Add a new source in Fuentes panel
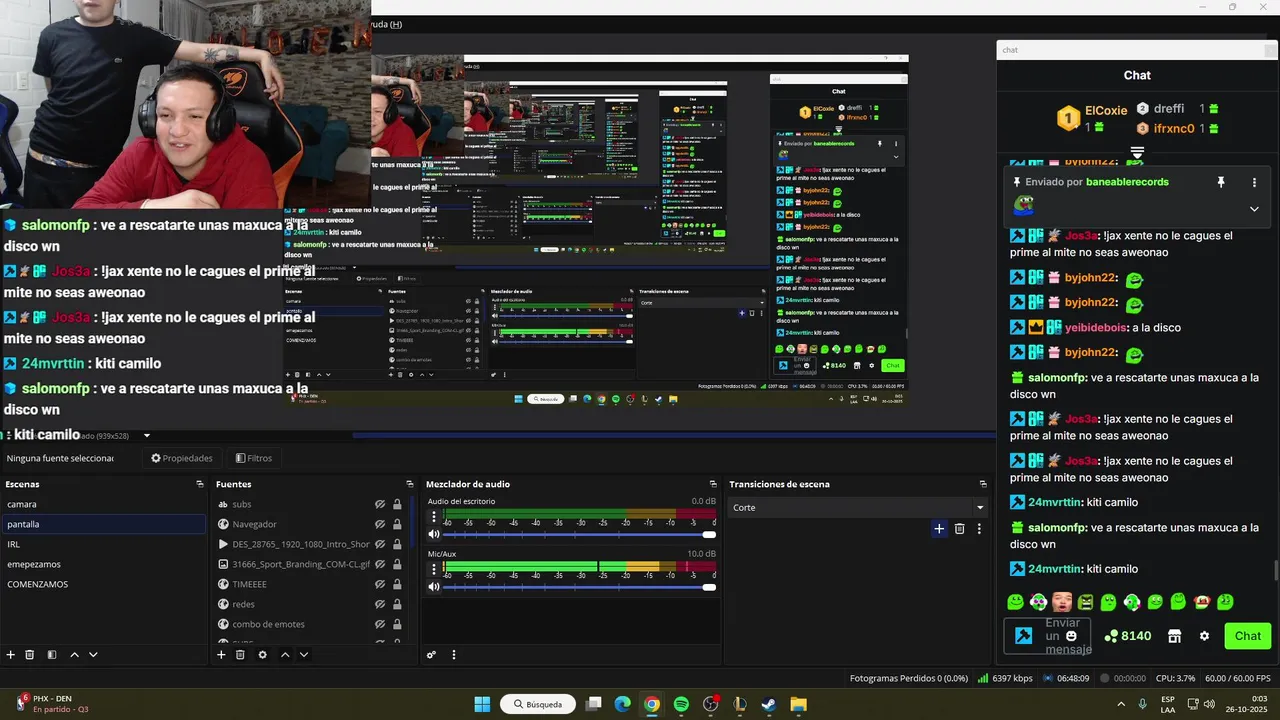 click(221, 655)
